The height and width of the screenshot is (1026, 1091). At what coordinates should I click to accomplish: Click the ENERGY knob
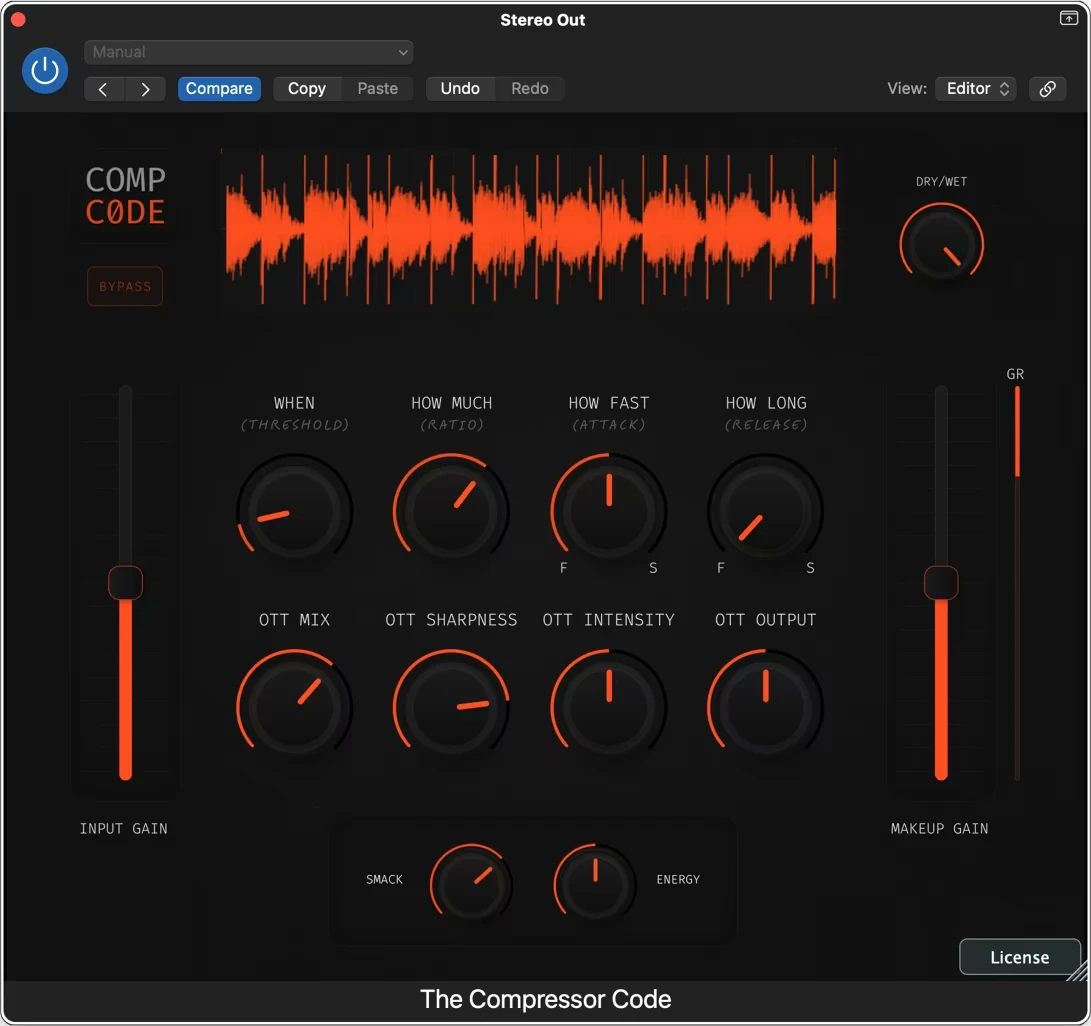click(x=595, y=885)
